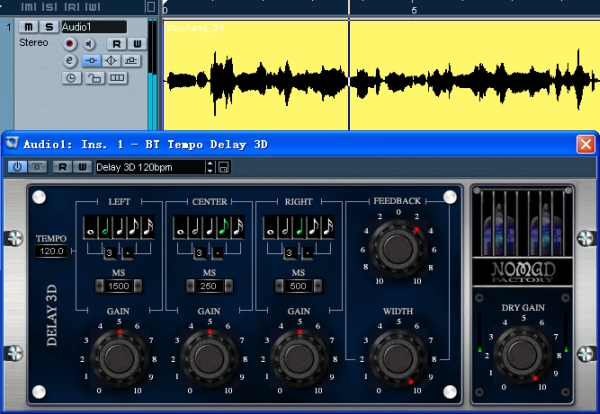Open channel edit settings (e) button
The height and width of the screenshot is (414, 600).
click(70, 61)
